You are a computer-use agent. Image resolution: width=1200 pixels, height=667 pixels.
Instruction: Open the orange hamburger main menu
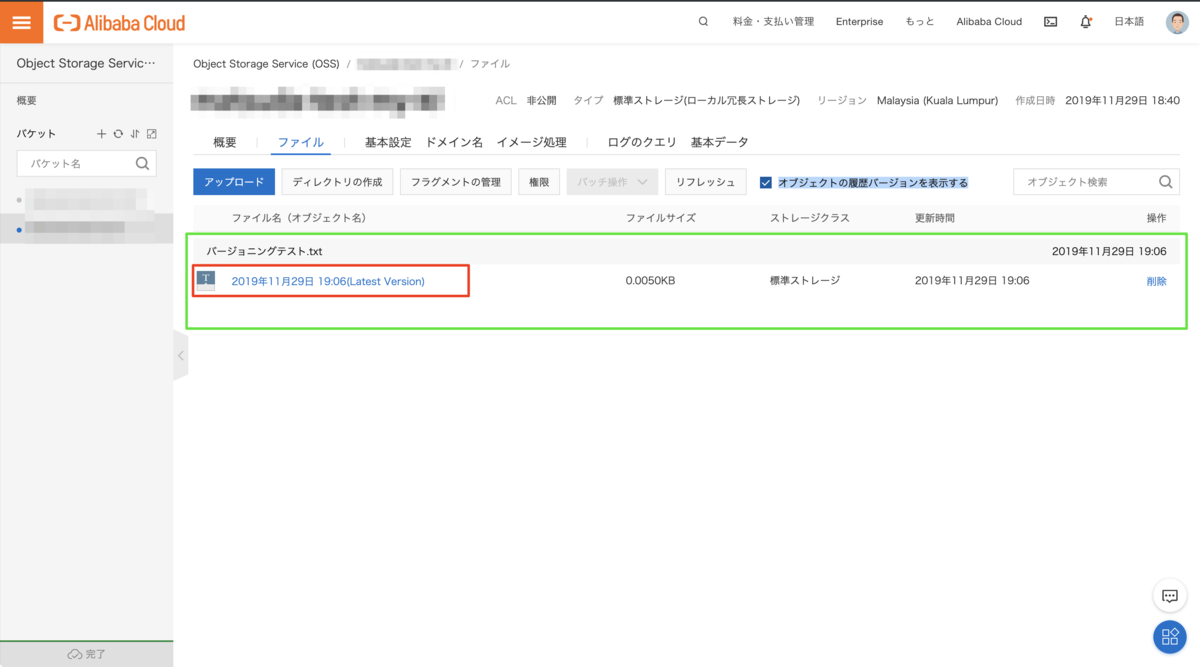click(21, 22)
